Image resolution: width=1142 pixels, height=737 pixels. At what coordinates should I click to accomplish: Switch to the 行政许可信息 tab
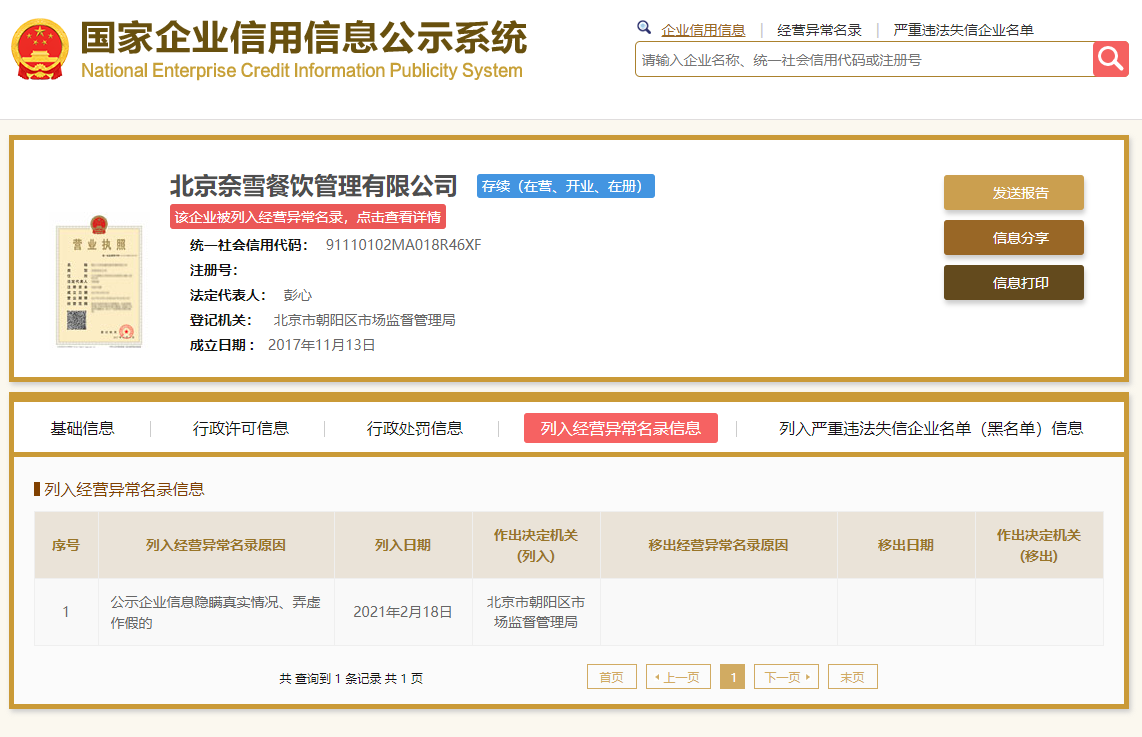point(240,428)
